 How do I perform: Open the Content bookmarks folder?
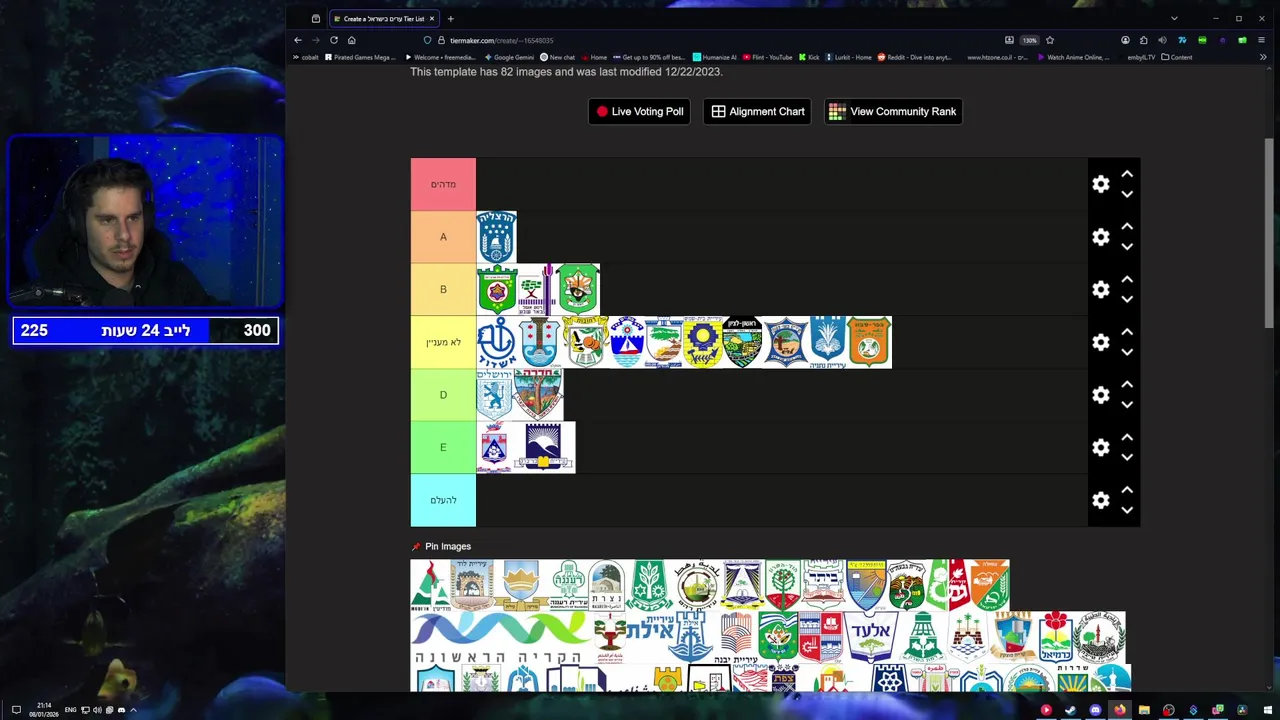pos(1177,57)
